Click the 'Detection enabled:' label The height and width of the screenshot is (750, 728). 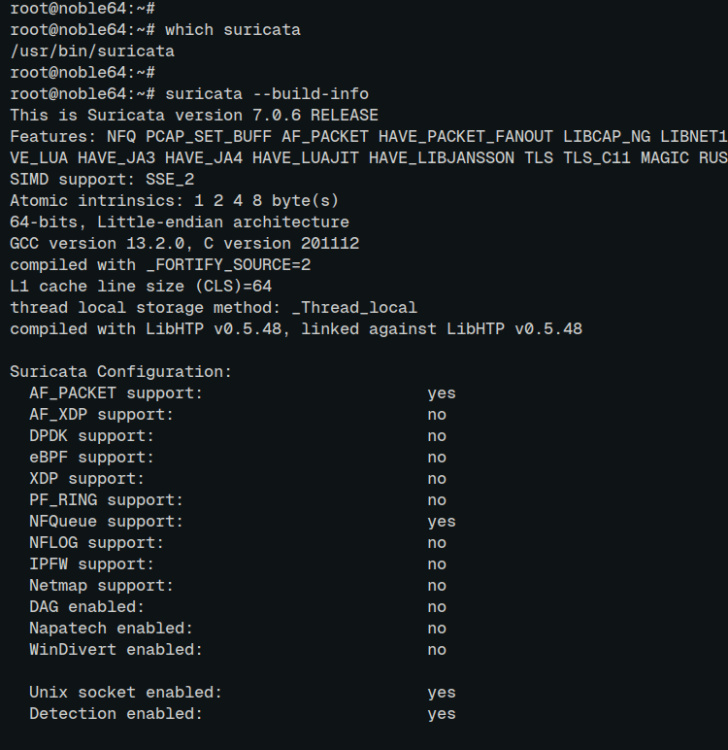click(116, 714)
